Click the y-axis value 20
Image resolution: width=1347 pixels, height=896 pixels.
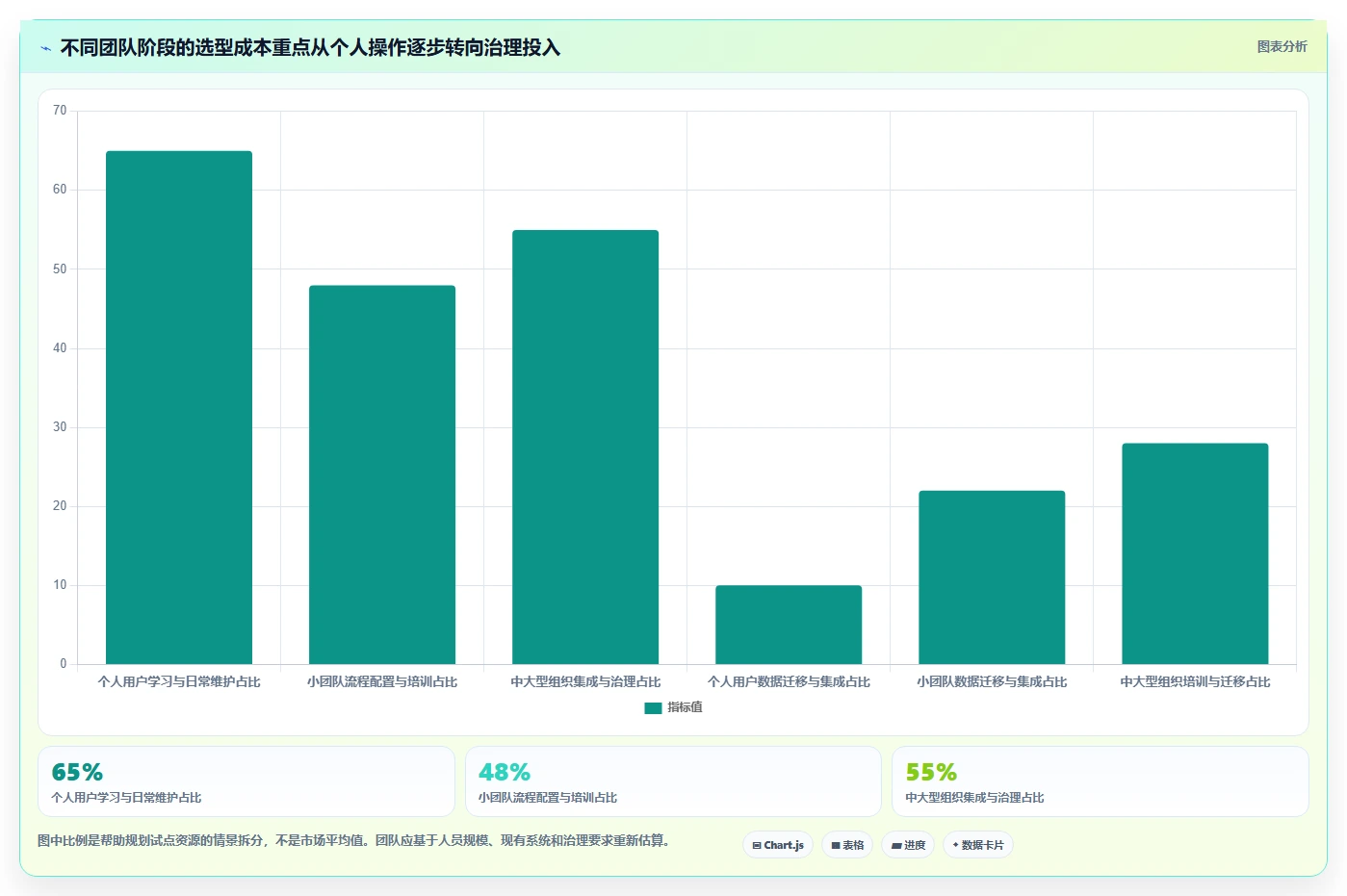pyautogui.click(x=60, y=506)
